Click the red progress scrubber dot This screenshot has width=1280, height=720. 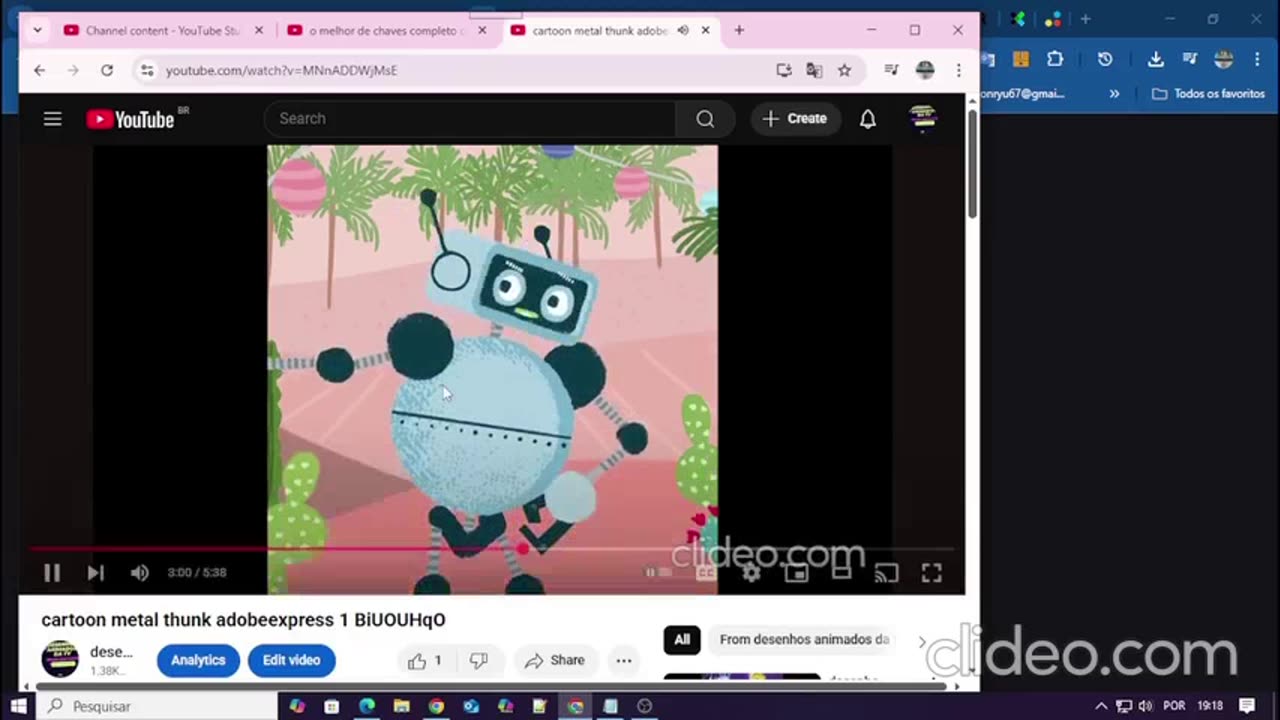pyautogui.click(x=522, y=548)
